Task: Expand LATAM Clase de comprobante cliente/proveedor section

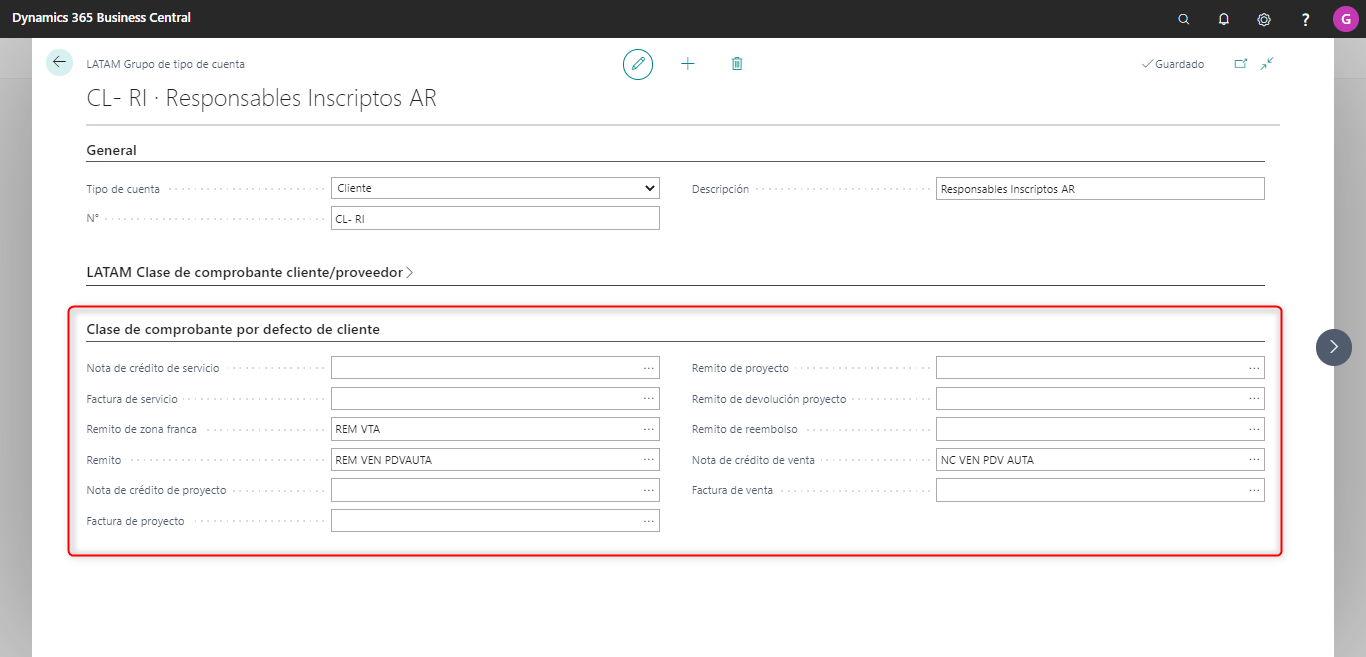Action: point(250,272)
